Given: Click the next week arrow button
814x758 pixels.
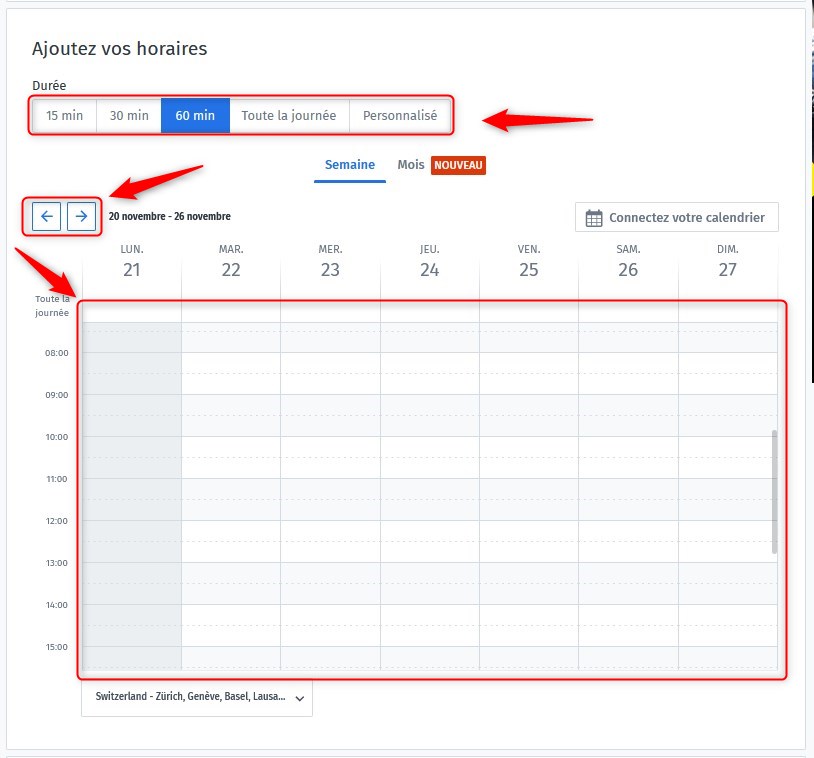Looking at the screenshot, I should tap(81, 216).
